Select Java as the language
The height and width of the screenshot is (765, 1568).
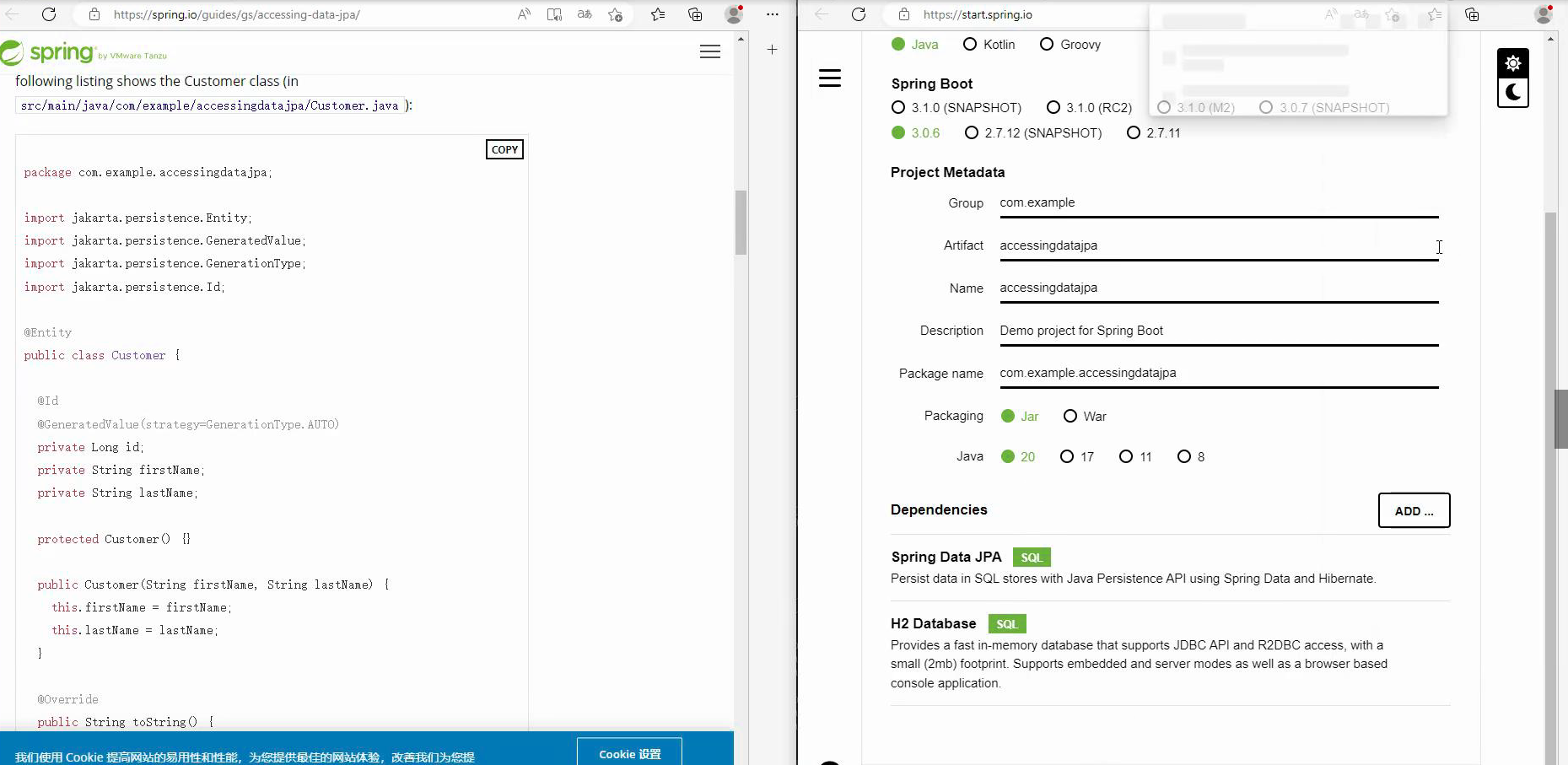915,45
